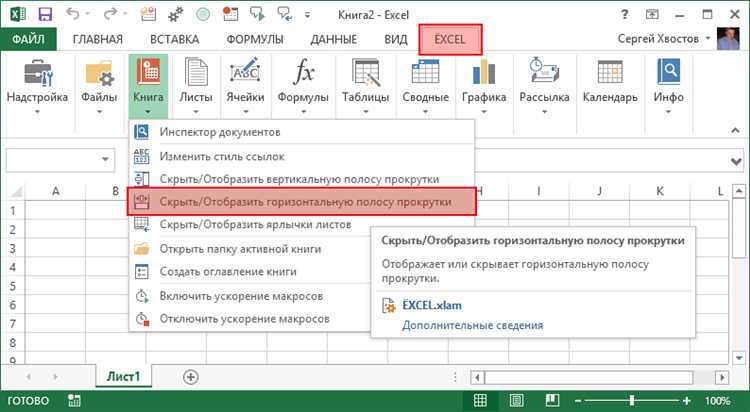The image size is (750, 412).
Task: Expand the Name Box dropdown arrow
Action: click(106, 160)
